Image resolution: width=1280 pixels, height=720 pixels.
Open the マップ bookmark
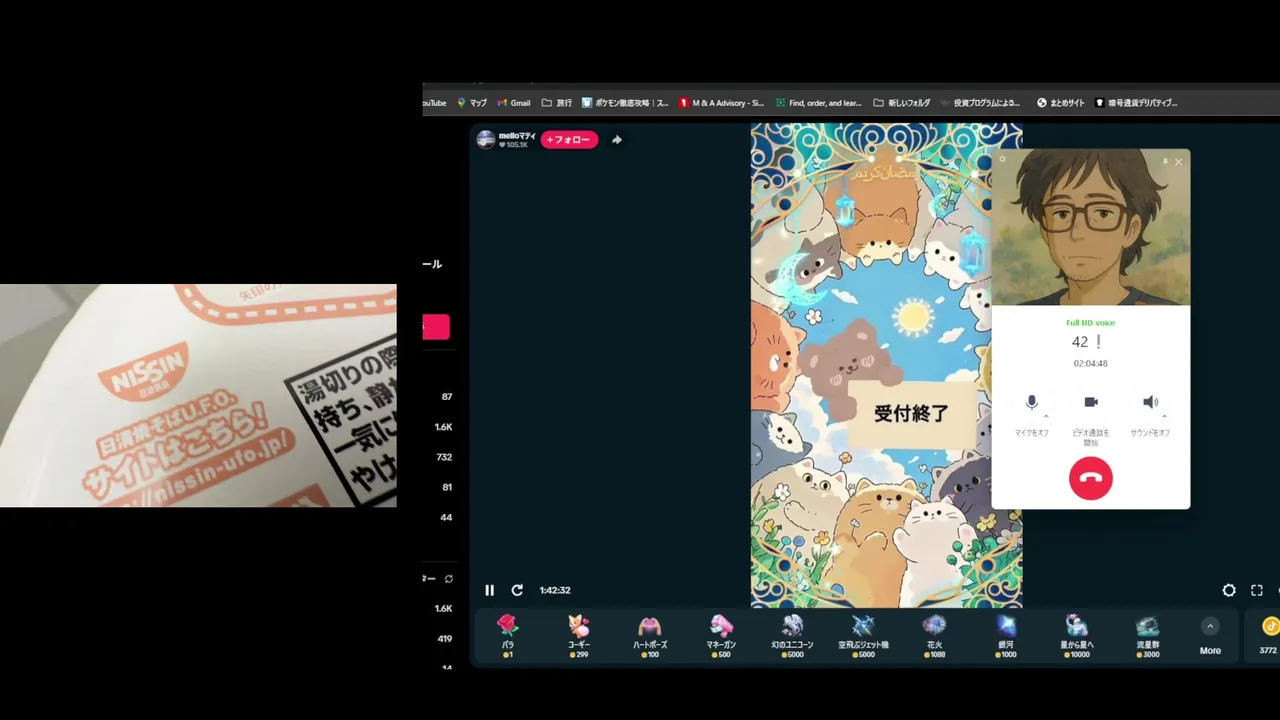coord(471,103)
